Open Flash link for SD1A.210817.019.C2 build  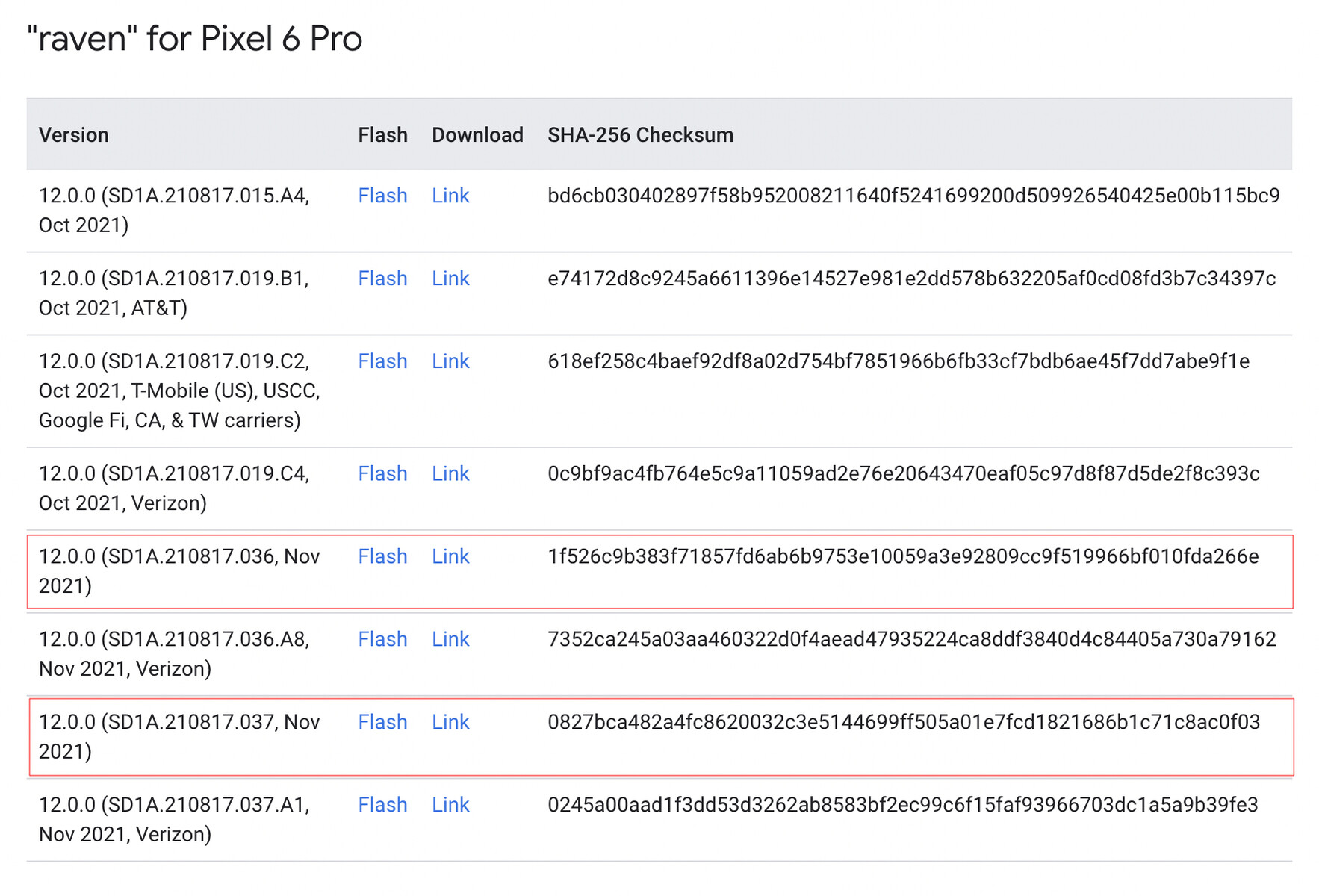point(382,361)
